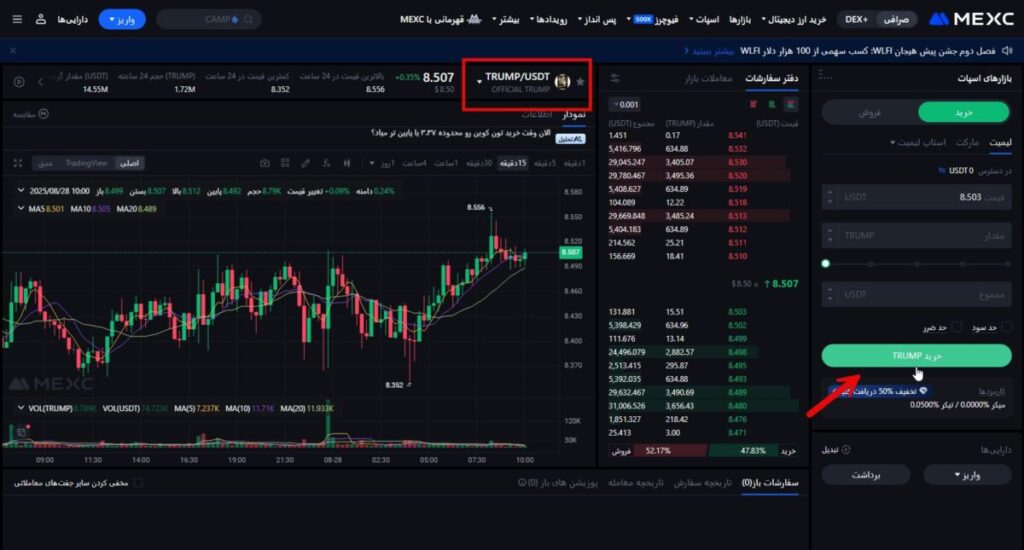Click the announcement speaker icon
The image size is (1024, 550).
[1007, 50]
